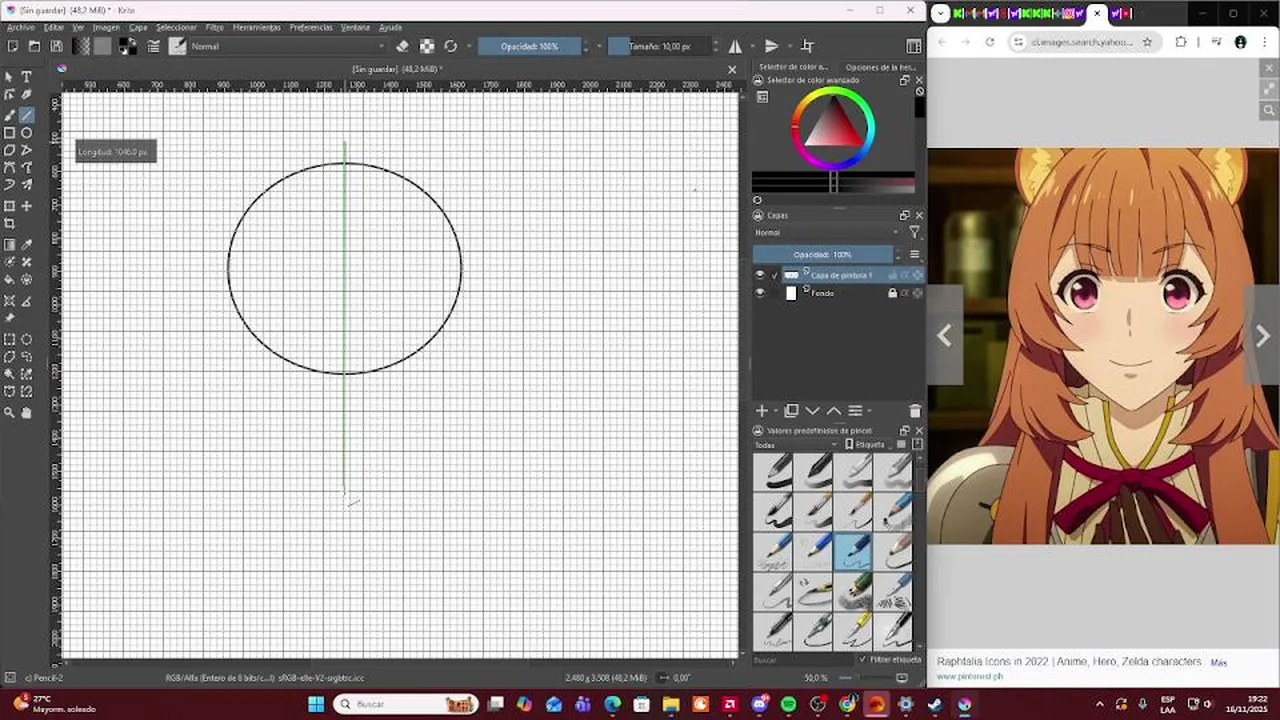Select the Move tool
The height and width of the screenshot is (720, 1280).
[27, 206]
